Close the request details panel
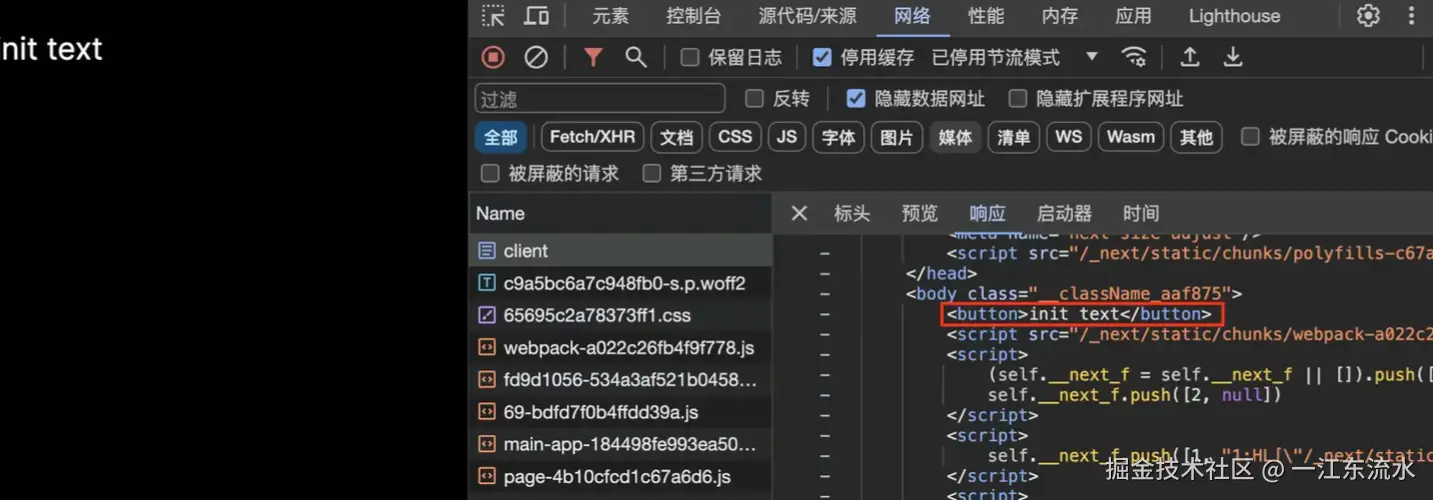 [x=799, y=213]
